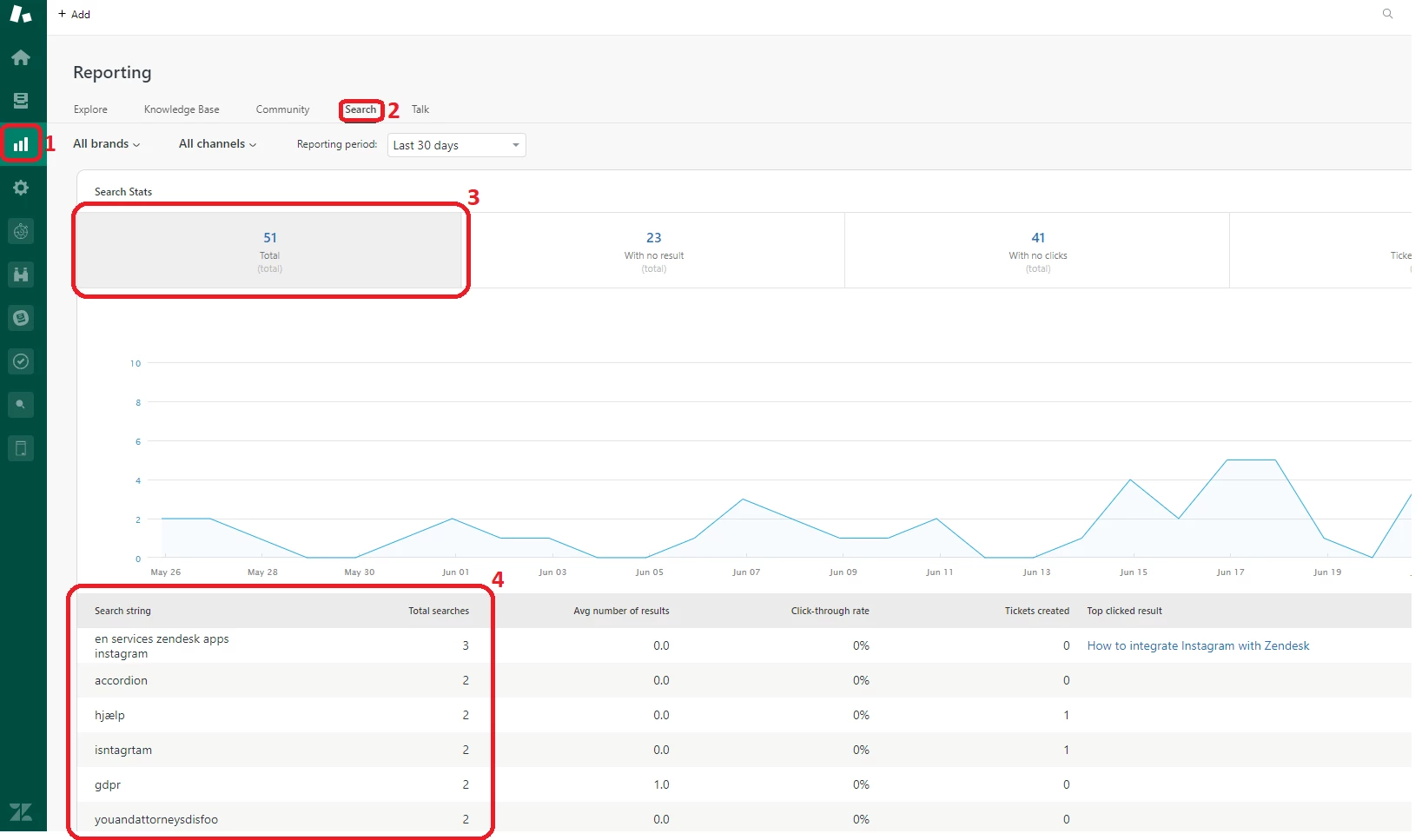The image size is (1422, 840).
Task: Expand the All channels filter
Action: pyautogui.click(x=217, y=144)
